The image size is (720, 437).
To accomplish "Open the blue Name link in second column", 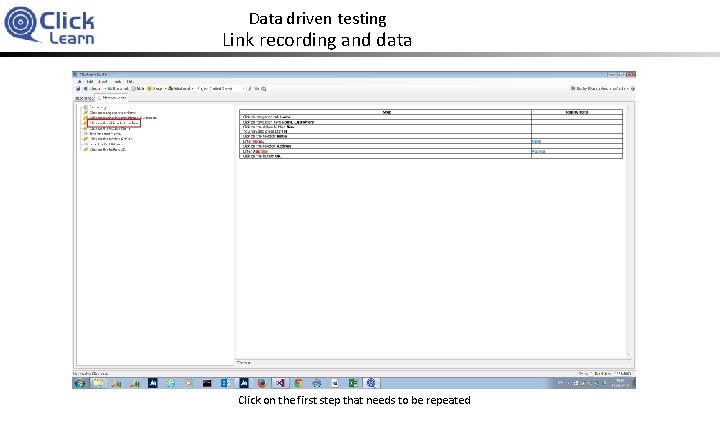I will [536, 141].
